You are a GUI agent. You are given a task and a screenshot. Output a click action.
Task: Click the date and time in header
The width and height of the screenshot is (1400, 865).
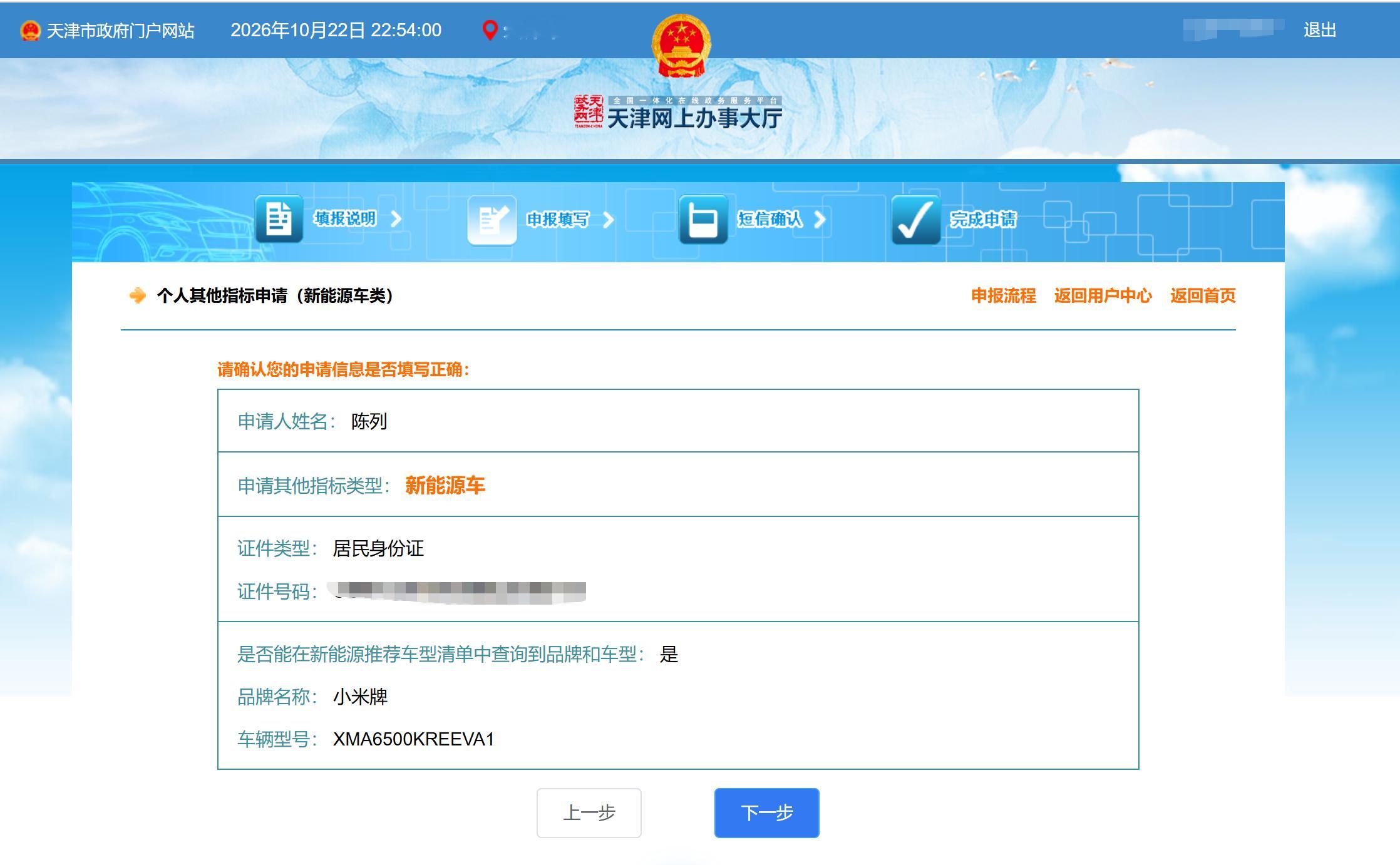(x=336, y=30)
